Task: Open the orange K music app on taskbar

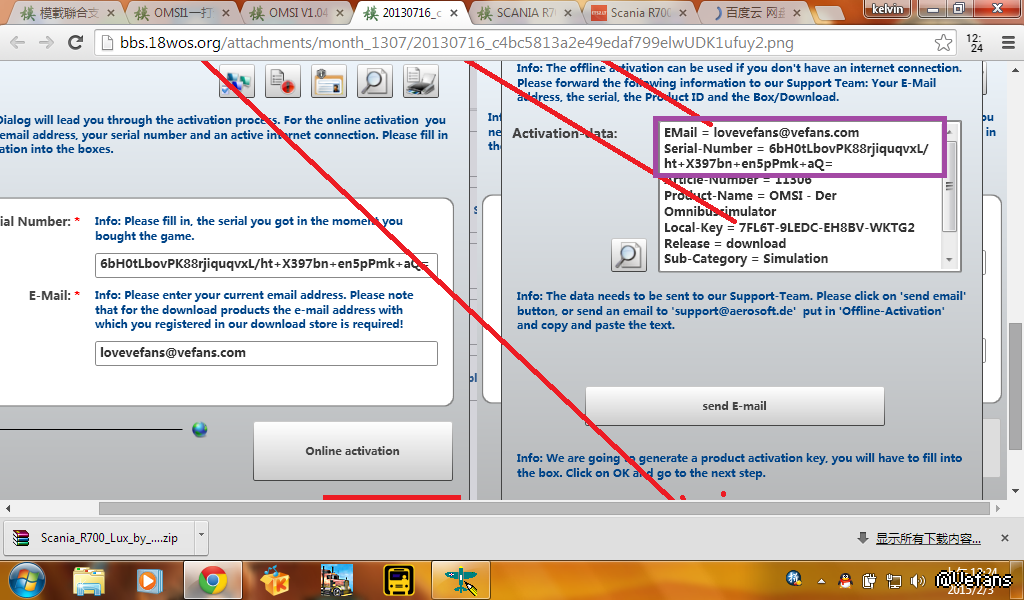Action: click(275, 580)
